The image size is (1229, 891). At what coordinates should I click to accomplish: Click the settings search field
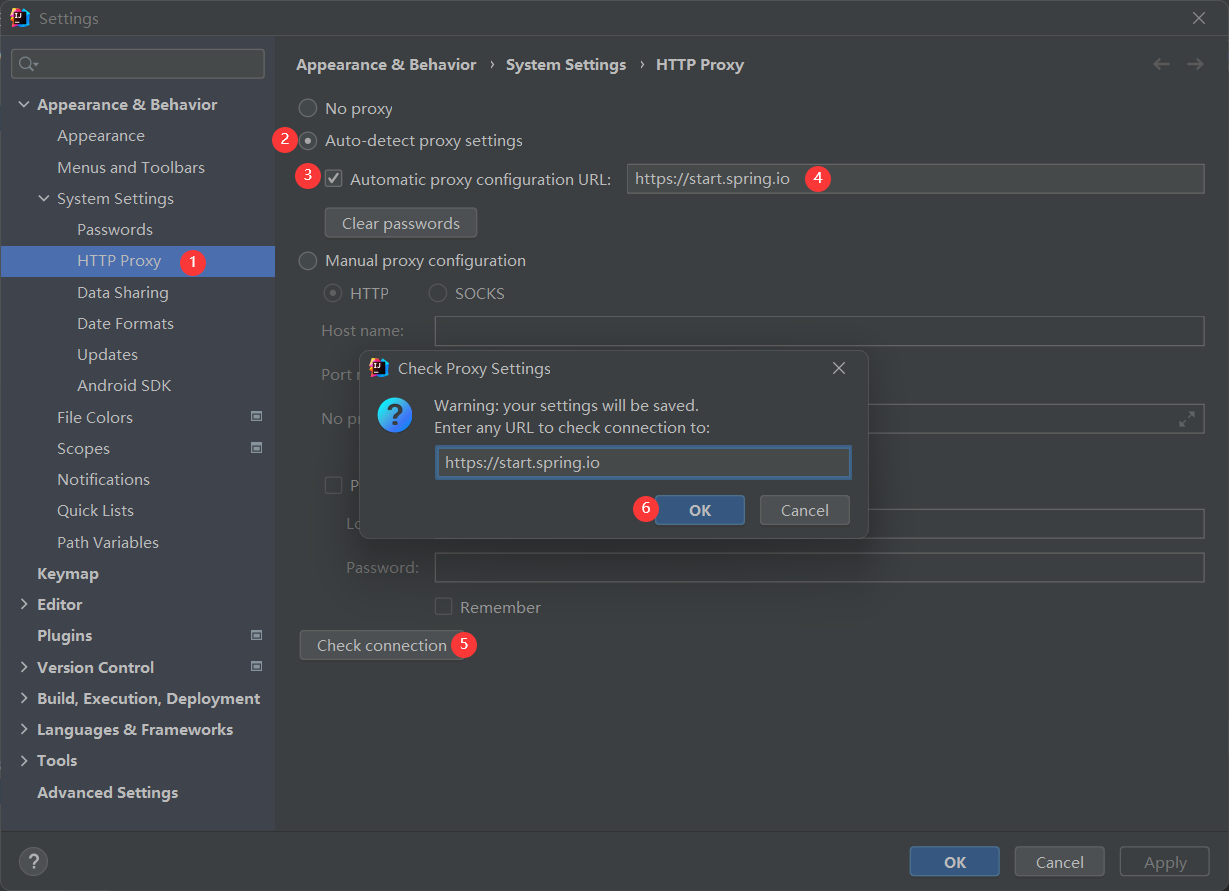tap(138, 64)
